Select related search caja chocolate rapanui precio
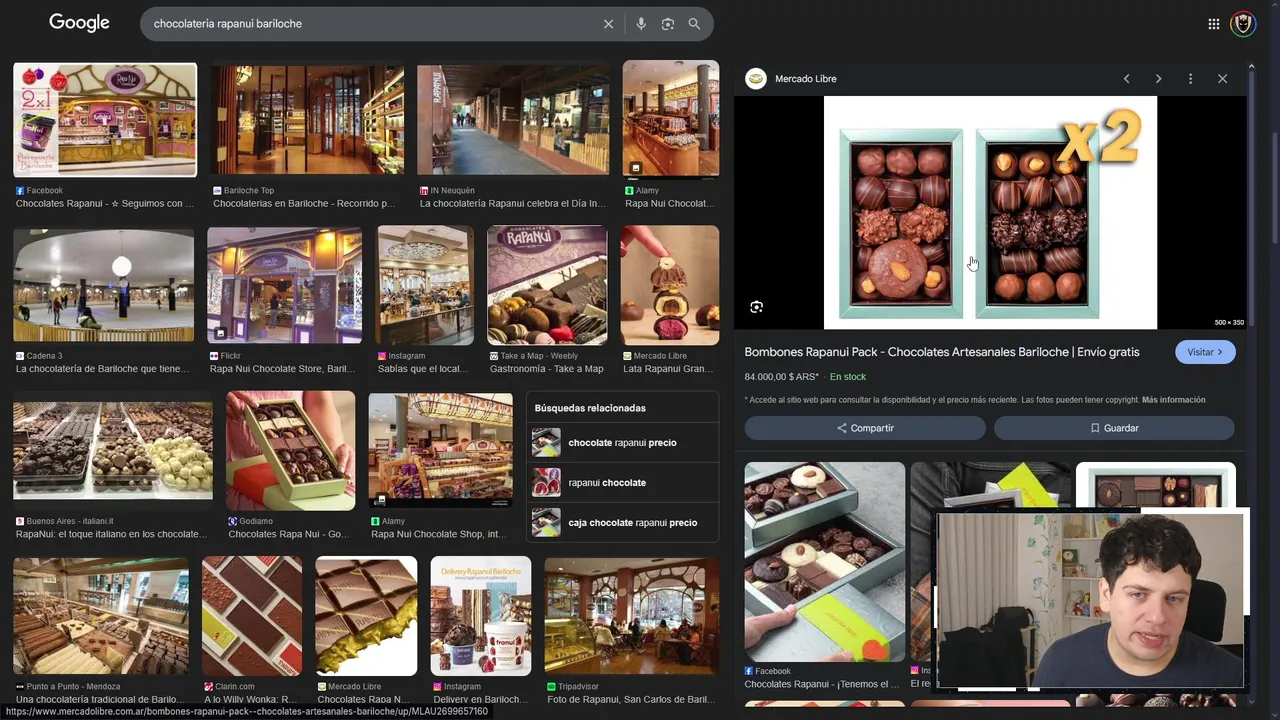 tap(623, 523)
